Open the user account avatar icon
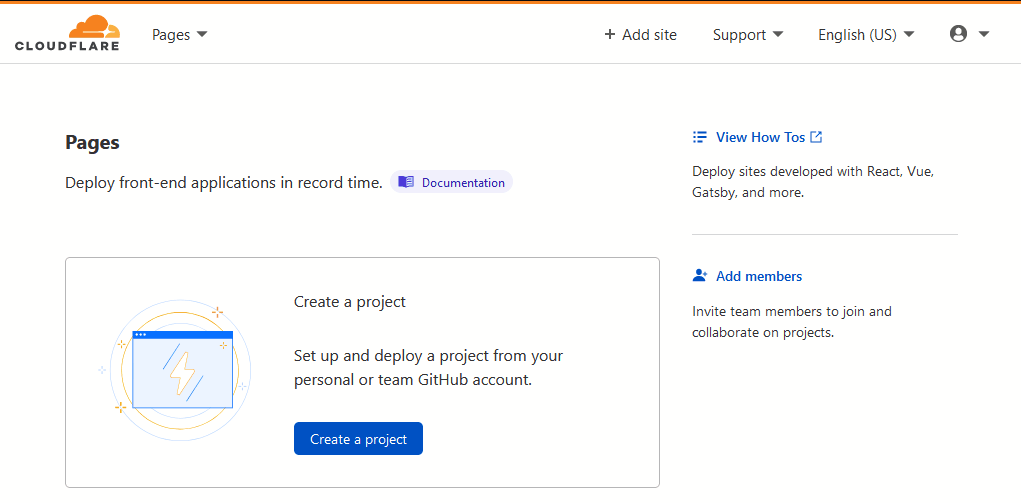Viewport: 1021px width, 503px height. pos(958,34)
